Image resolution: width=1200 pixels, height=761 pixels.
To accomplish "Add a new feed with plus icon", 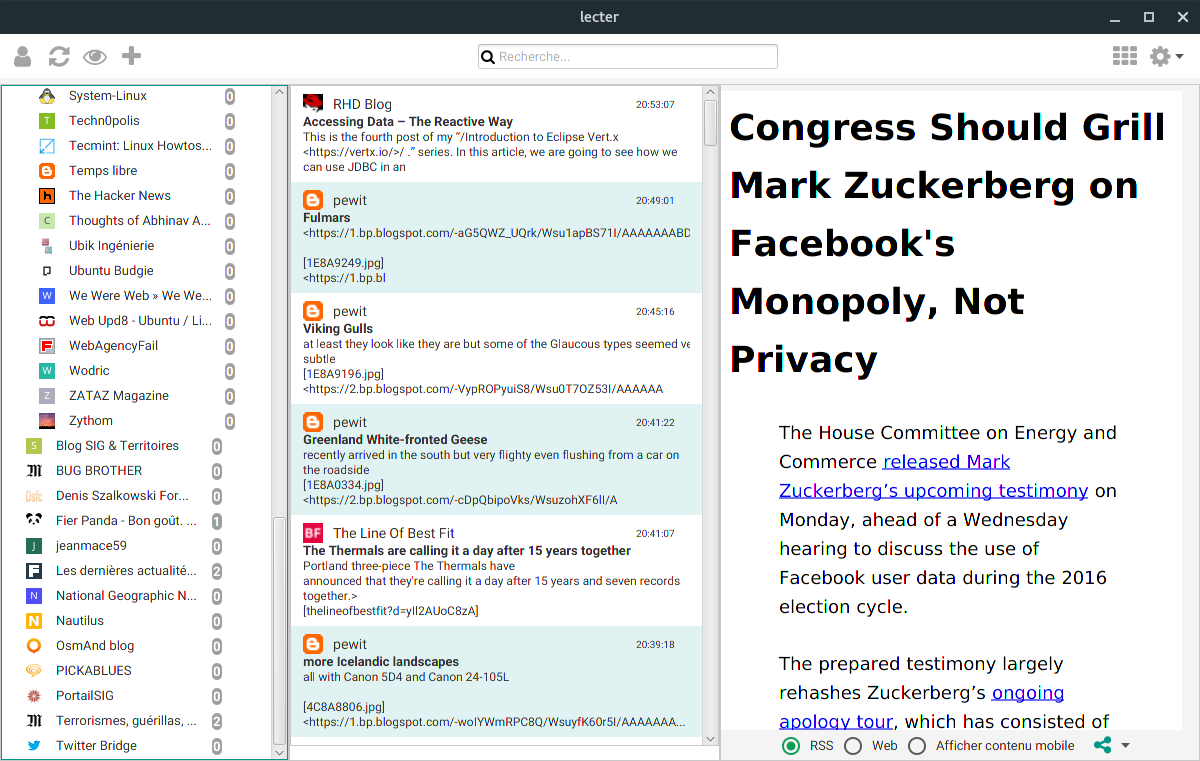I will pyautogui.click(x=131, y=57).
